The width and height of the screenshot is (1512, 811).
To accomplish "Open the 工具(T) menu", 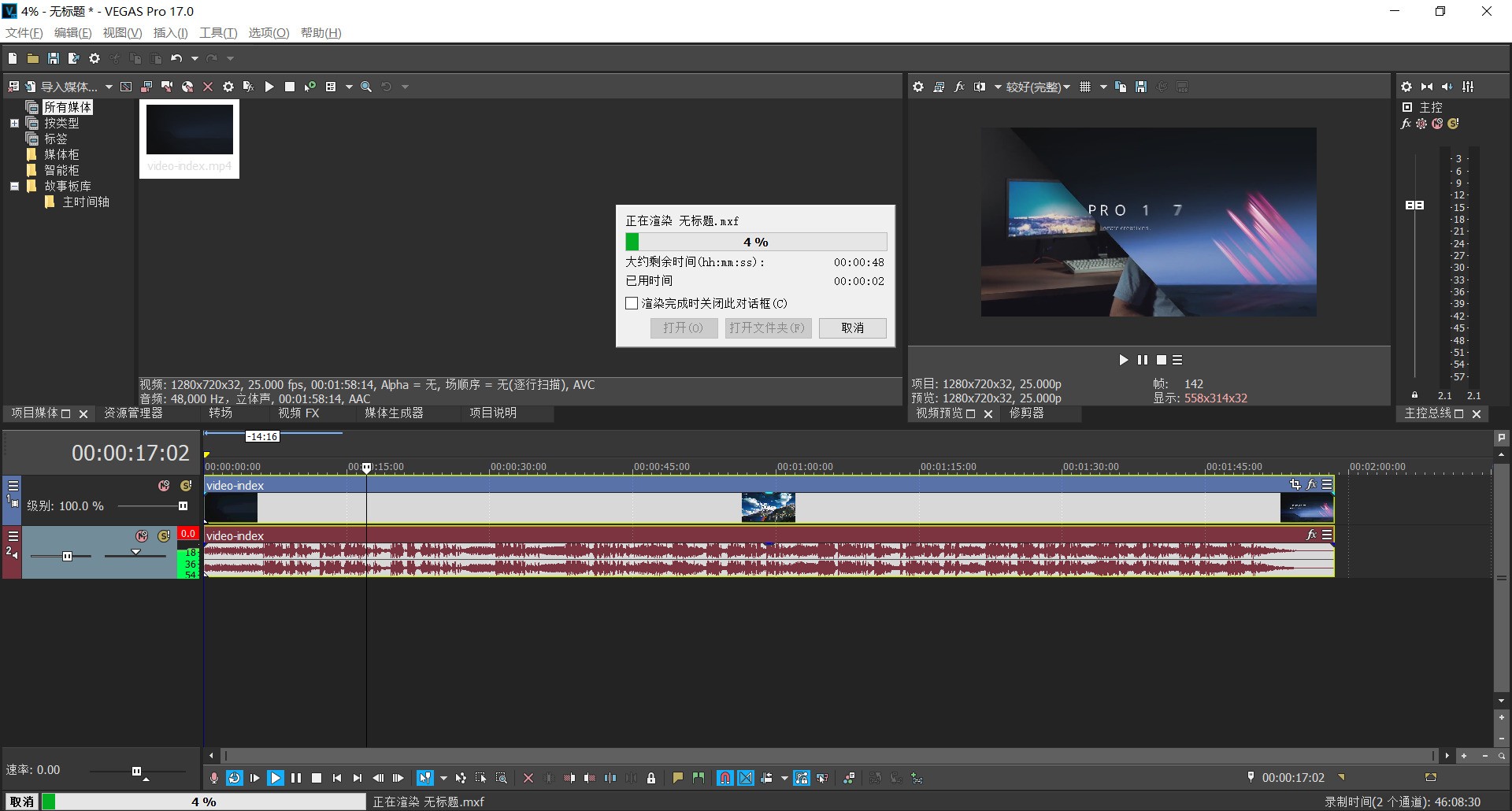I will pos(217,32).
